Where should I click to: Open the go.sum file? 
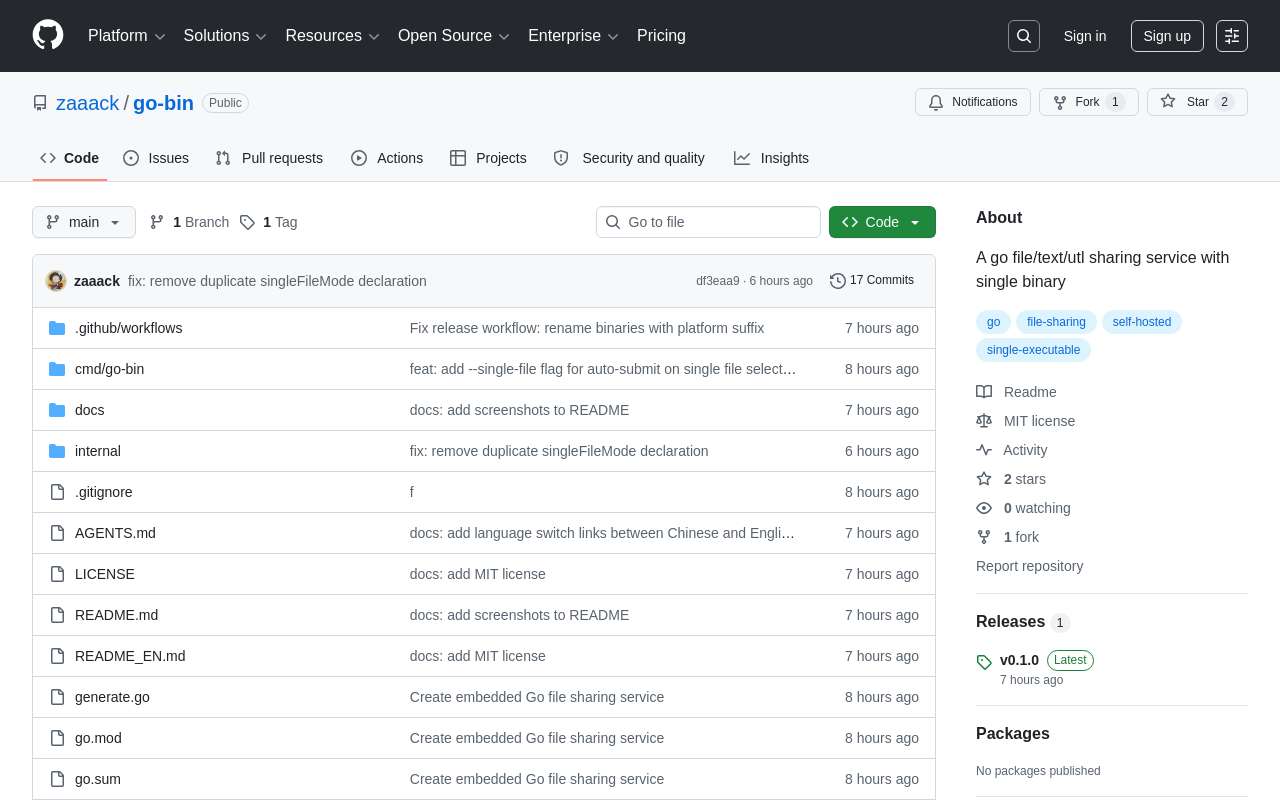98,779
